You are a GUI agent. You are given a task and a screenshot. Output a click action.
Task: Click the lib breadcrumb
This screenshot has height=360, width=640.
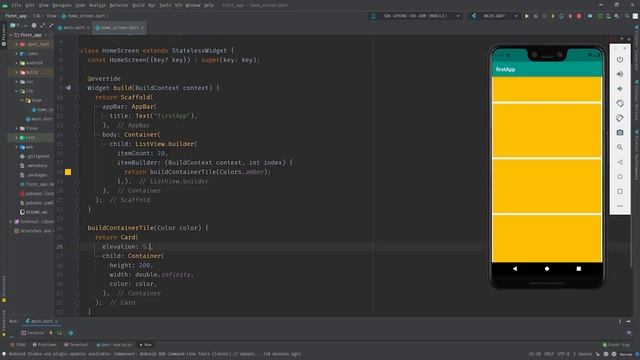coord(36,16)
